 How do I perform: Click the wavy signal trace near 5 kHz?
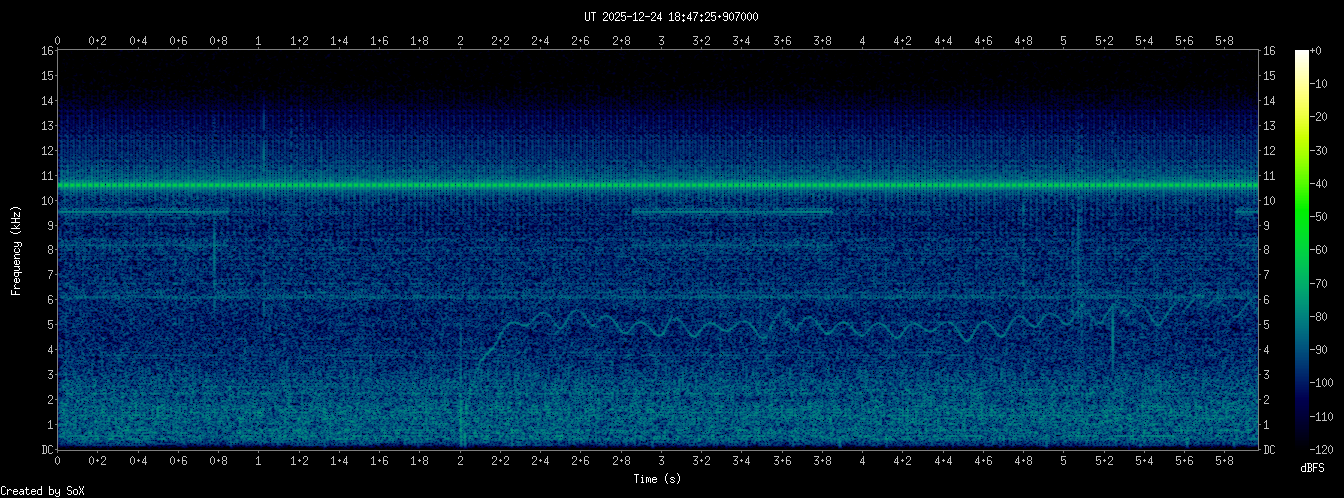click(700, 325)
